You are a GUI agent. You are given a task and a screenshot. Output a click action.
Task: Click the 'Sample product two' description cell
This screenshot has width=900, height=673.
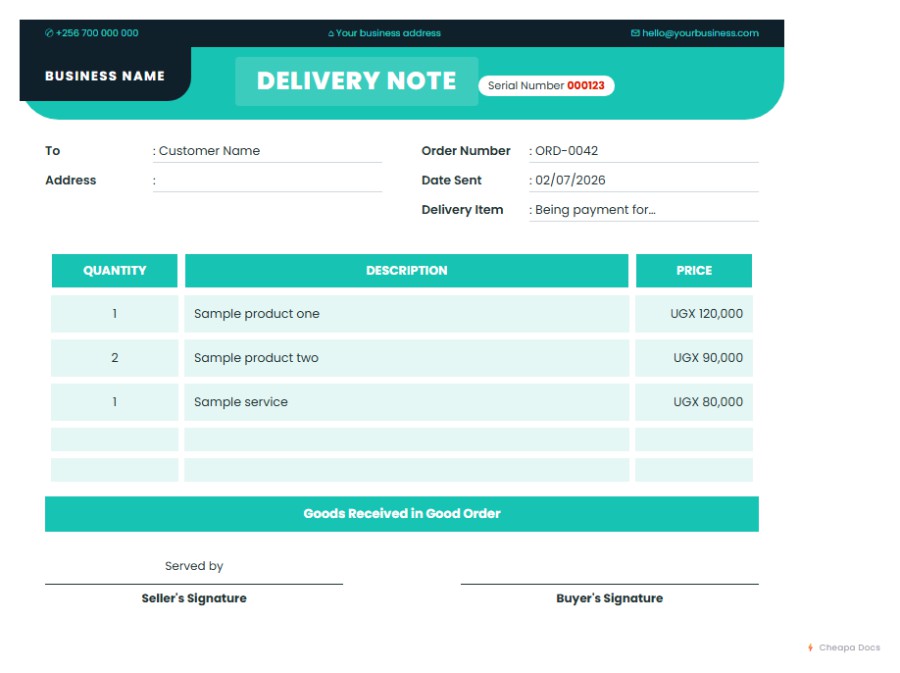406,358
